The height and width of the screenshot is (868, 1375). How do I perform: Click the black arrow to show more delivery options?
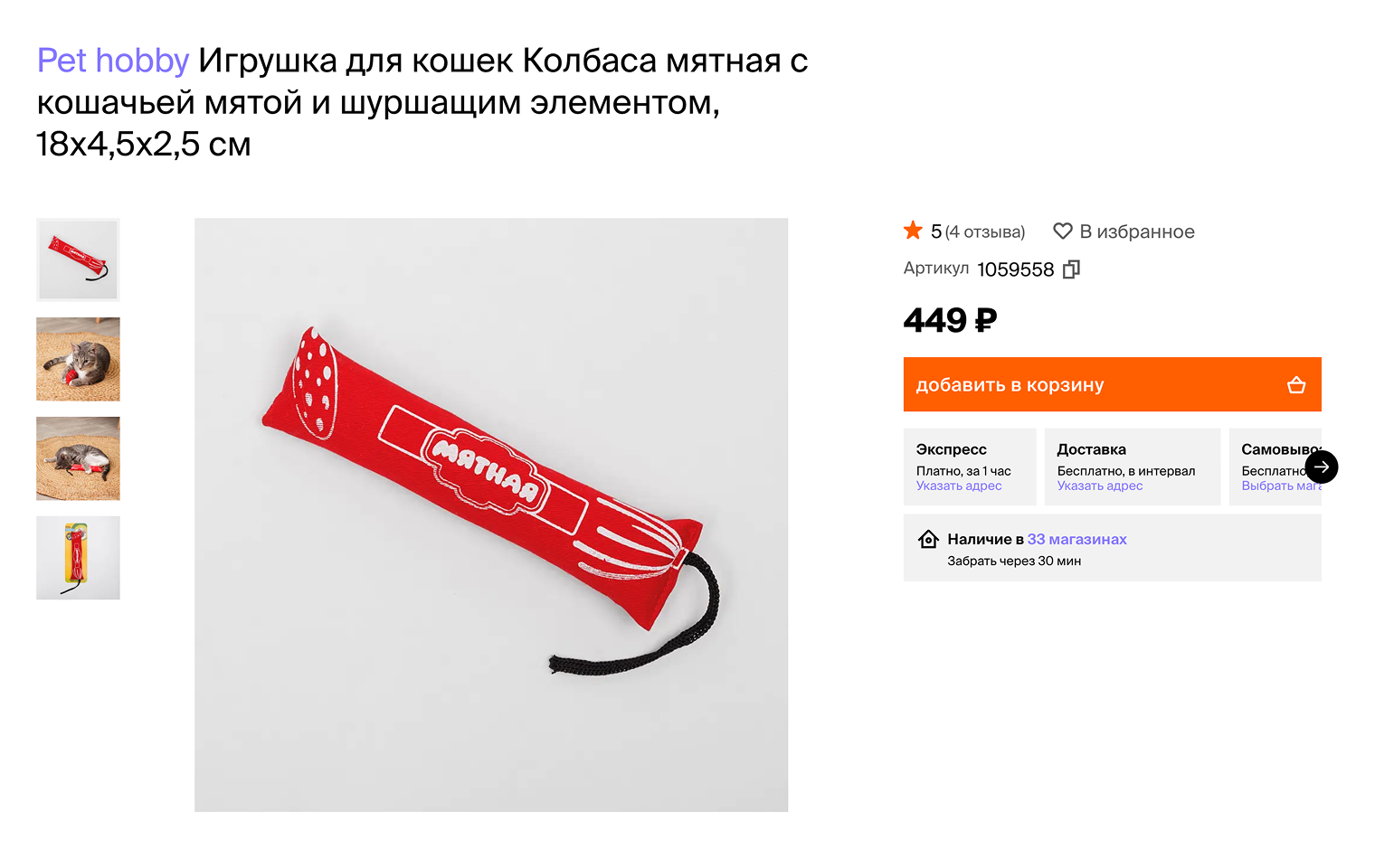pos(1321,467)
